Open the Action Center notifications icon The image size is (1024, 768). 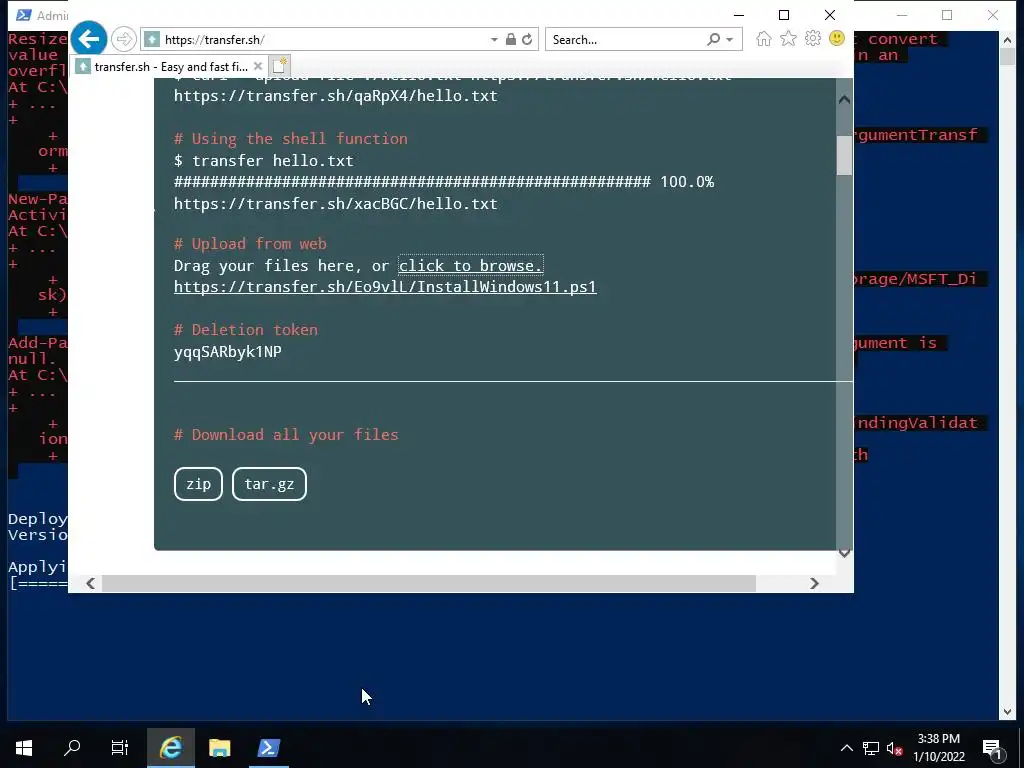(x=992, y=748)
